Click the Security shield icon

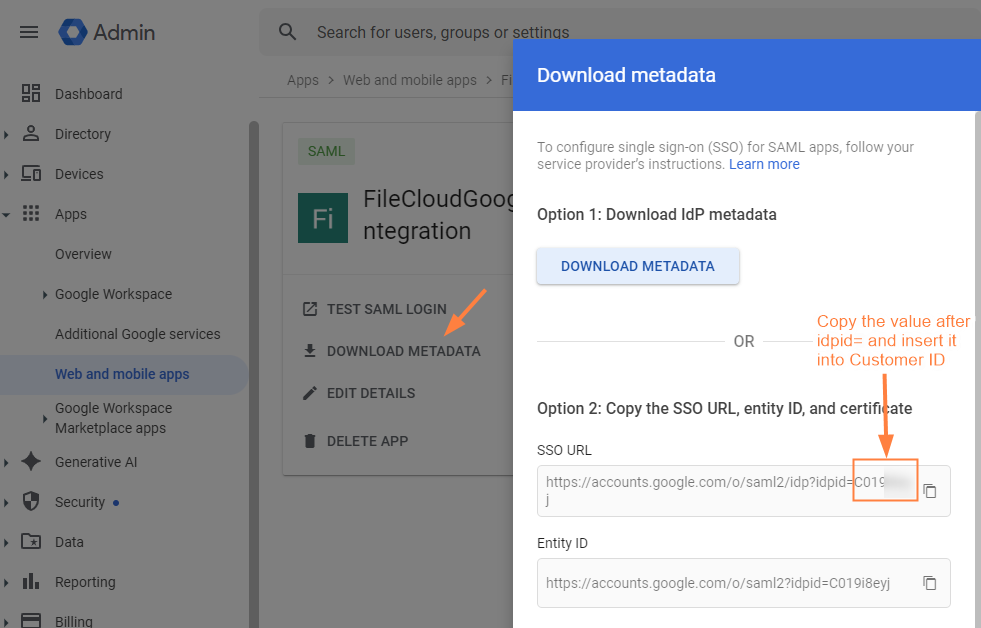coord(31,502)
